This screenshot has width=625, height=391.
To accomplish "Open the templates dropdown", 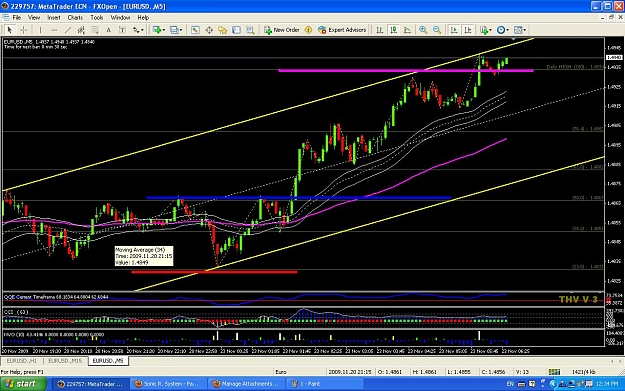I will point(519,30).
